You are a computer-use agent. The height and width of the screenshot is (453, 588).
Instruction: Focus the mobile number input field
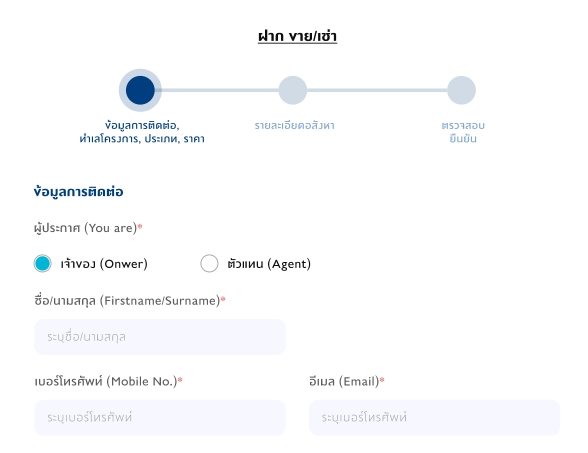(x=160, y=417)
